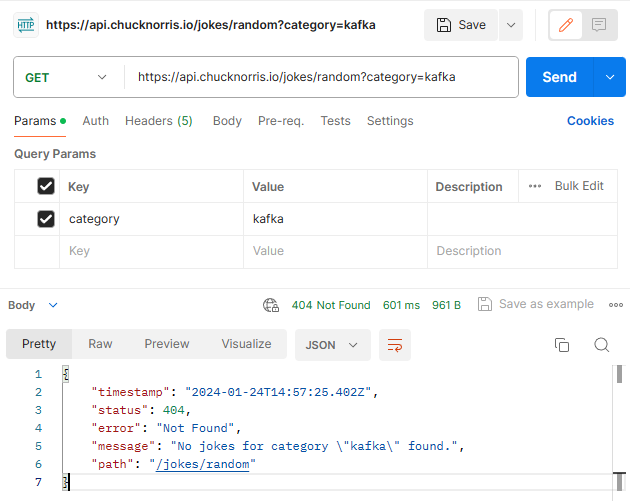Switch to the Pre-req. tab
630x501 pixels.
(281, 121)
